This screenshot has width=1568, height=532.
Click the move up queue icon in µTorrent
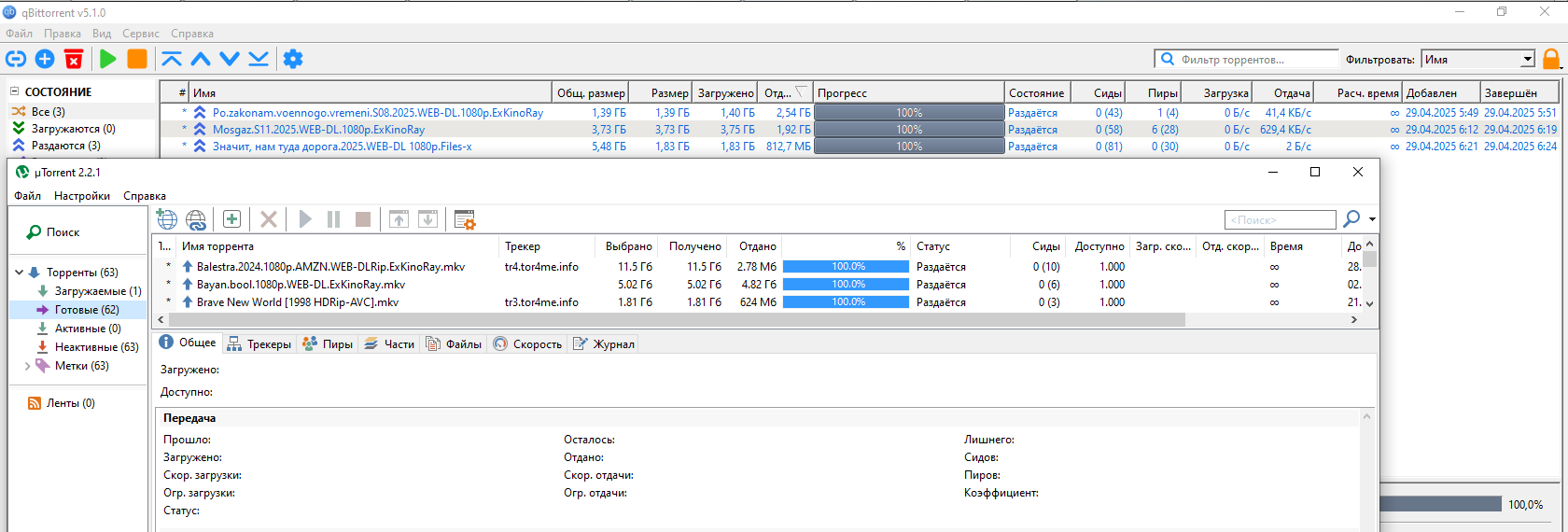pyautogui.click(x=399, y=219)
